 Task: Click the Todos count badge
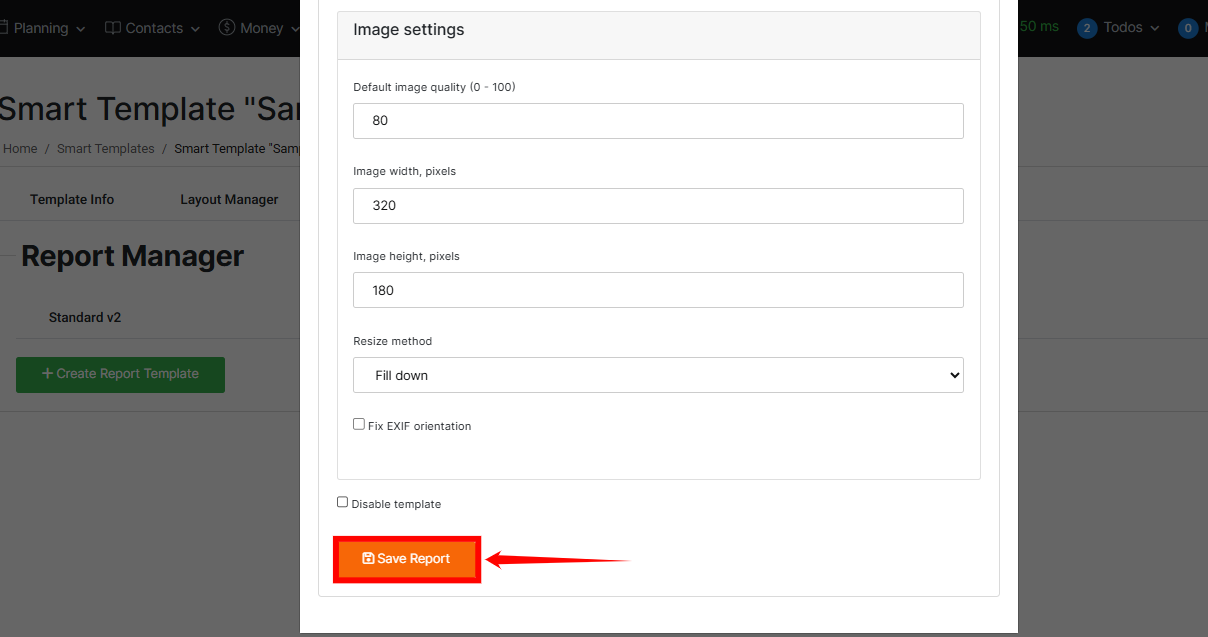(1087, 28)
